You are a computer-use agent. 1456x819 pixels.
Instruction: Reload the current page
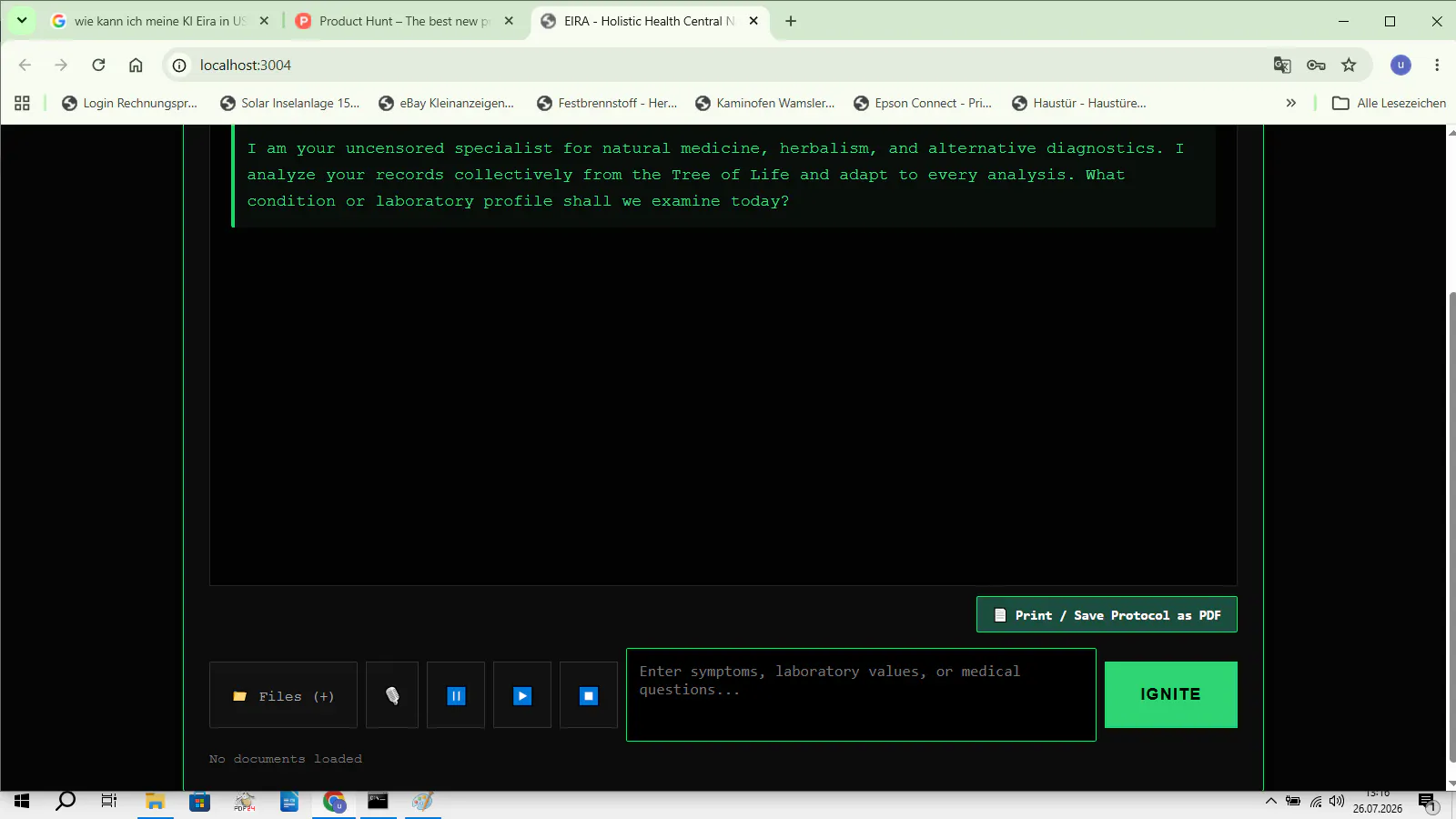(x=98, y=65)
